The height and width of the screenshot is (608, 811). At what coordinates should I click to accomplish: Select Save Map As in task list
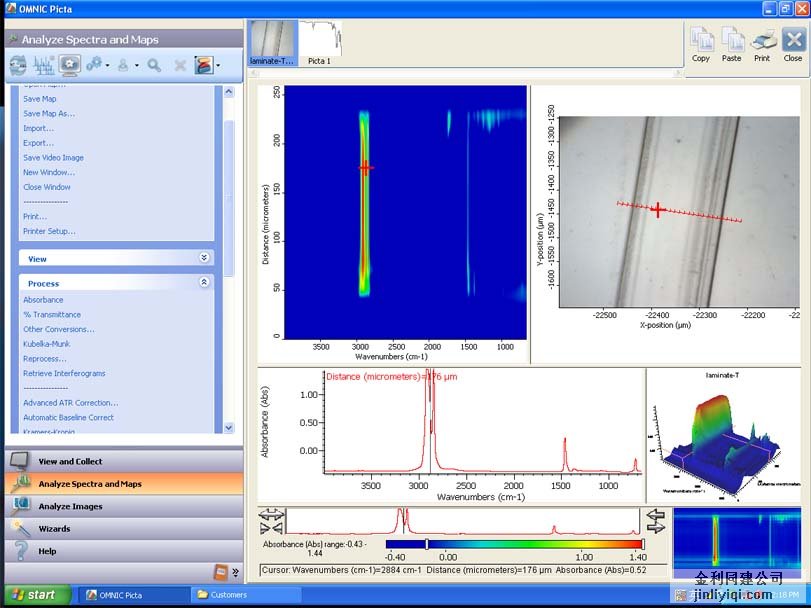tap(49, 114)
